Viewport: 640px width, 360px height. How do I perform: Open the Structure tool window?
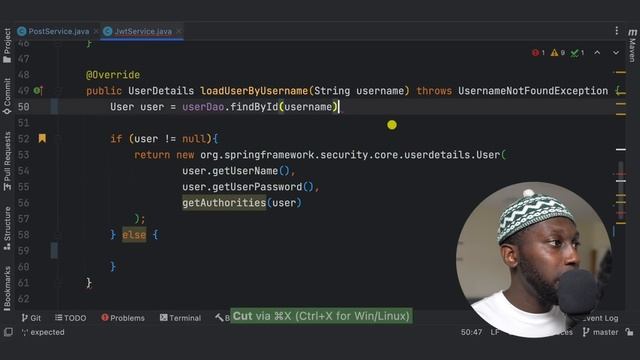point(7,228)
